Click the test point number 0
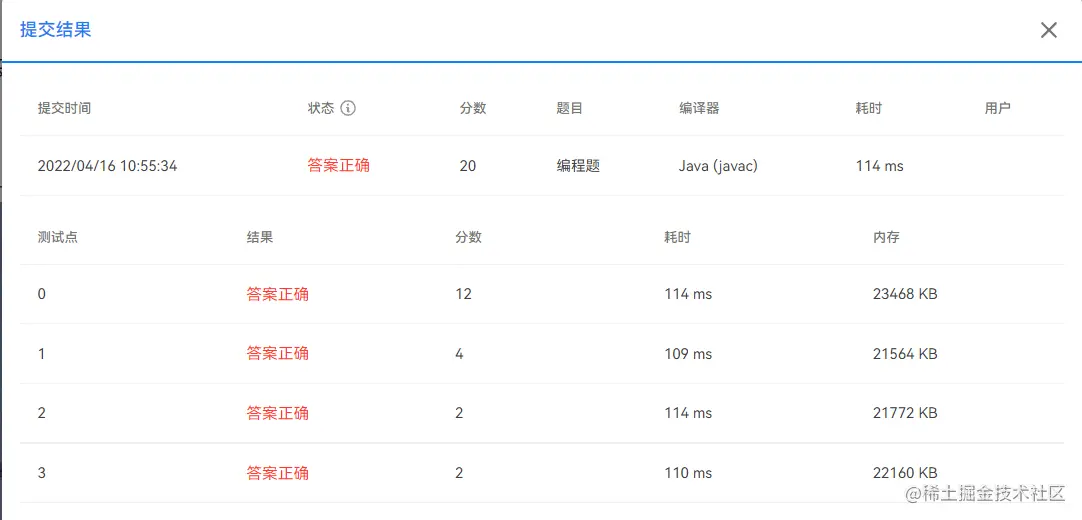This screenshot has height=520, width=1082. point(41,294)
